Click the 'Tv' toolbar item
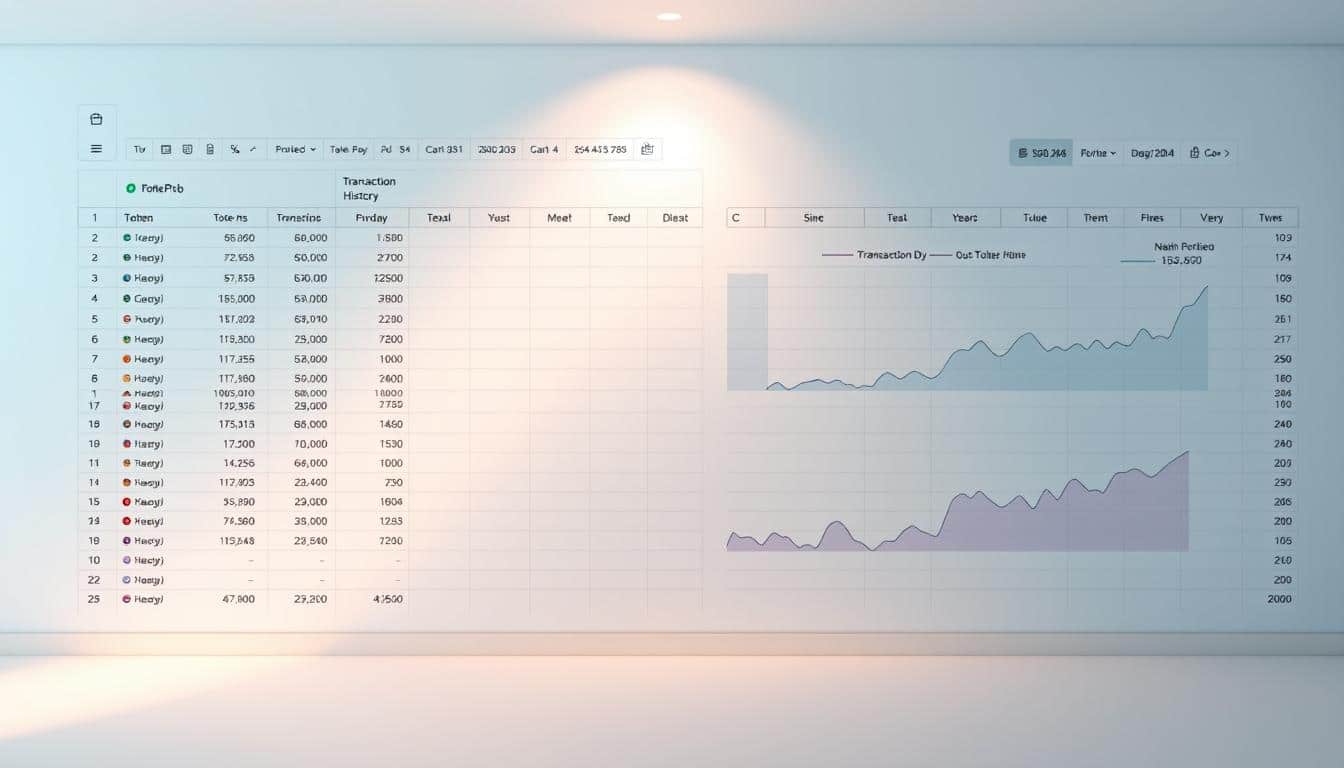Image resolution: width=1344 pixels, height=768 pixels. tap(140, 149)
